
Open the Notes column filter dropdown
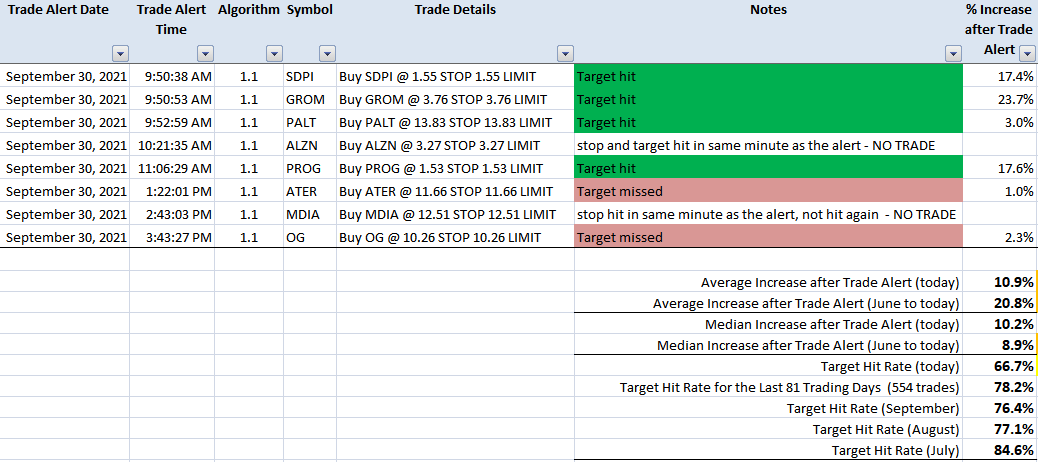953,54
